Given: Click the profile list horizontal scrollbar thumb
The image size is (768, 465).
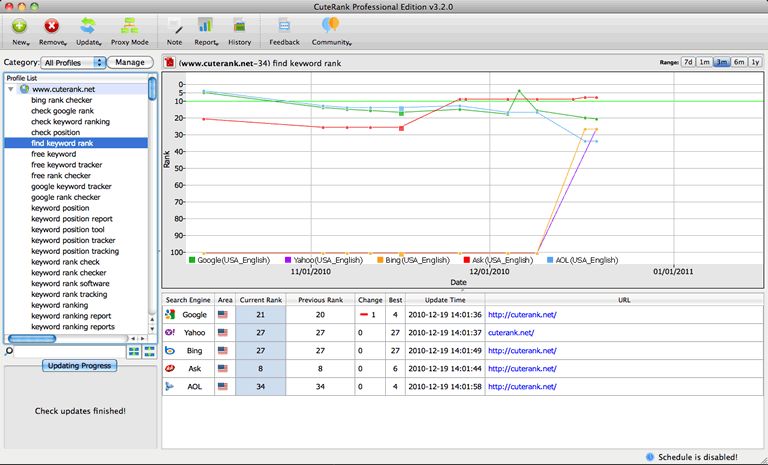Looking at the screenshot, I should click(x=32, y=339).
